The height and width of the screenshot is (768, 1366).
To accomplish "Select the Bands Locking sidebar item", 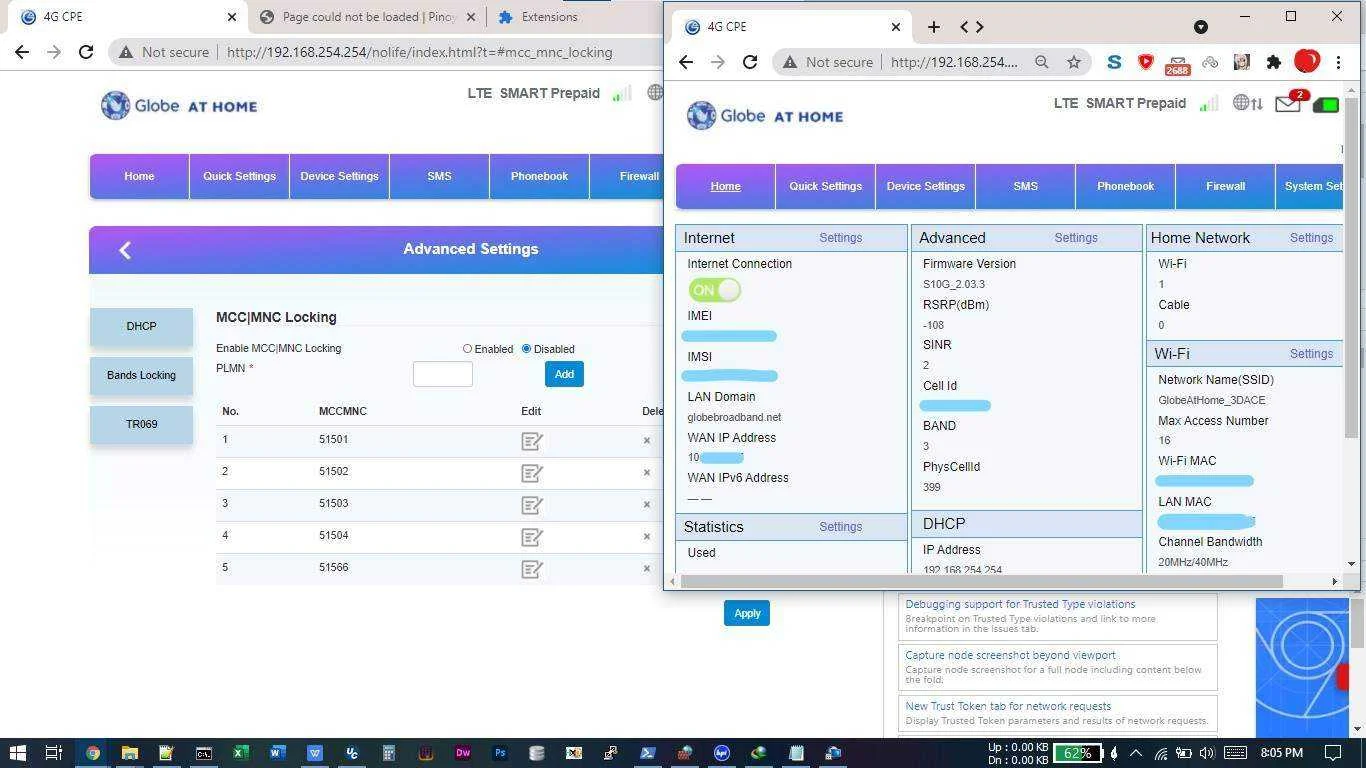I will click(x=141, y=375).
